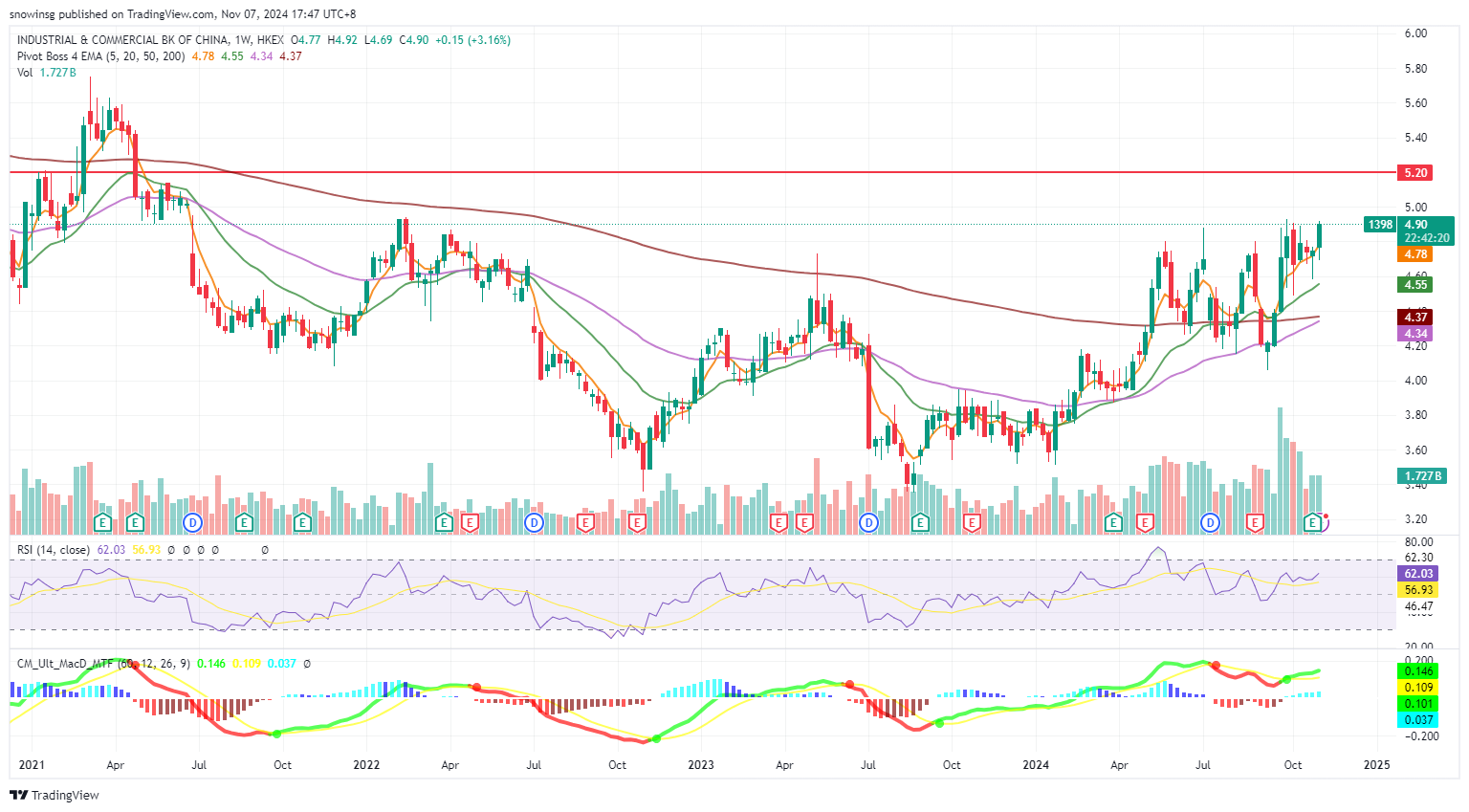Click the dark red 4.37 EMA label
Screen dimensions: 1469x812
(1414, 317)
